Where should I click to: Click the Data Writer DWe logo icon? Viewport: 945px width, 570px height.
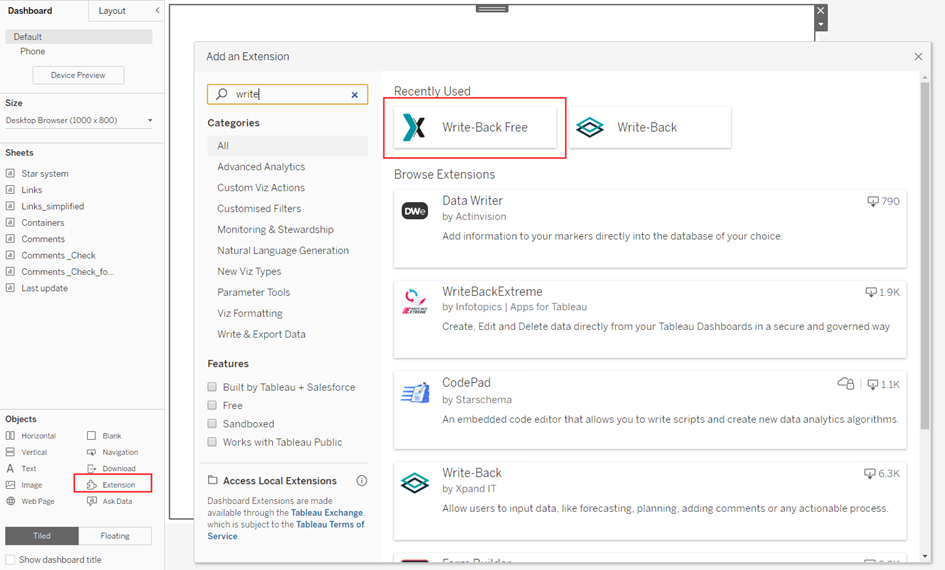click(415, 211)
